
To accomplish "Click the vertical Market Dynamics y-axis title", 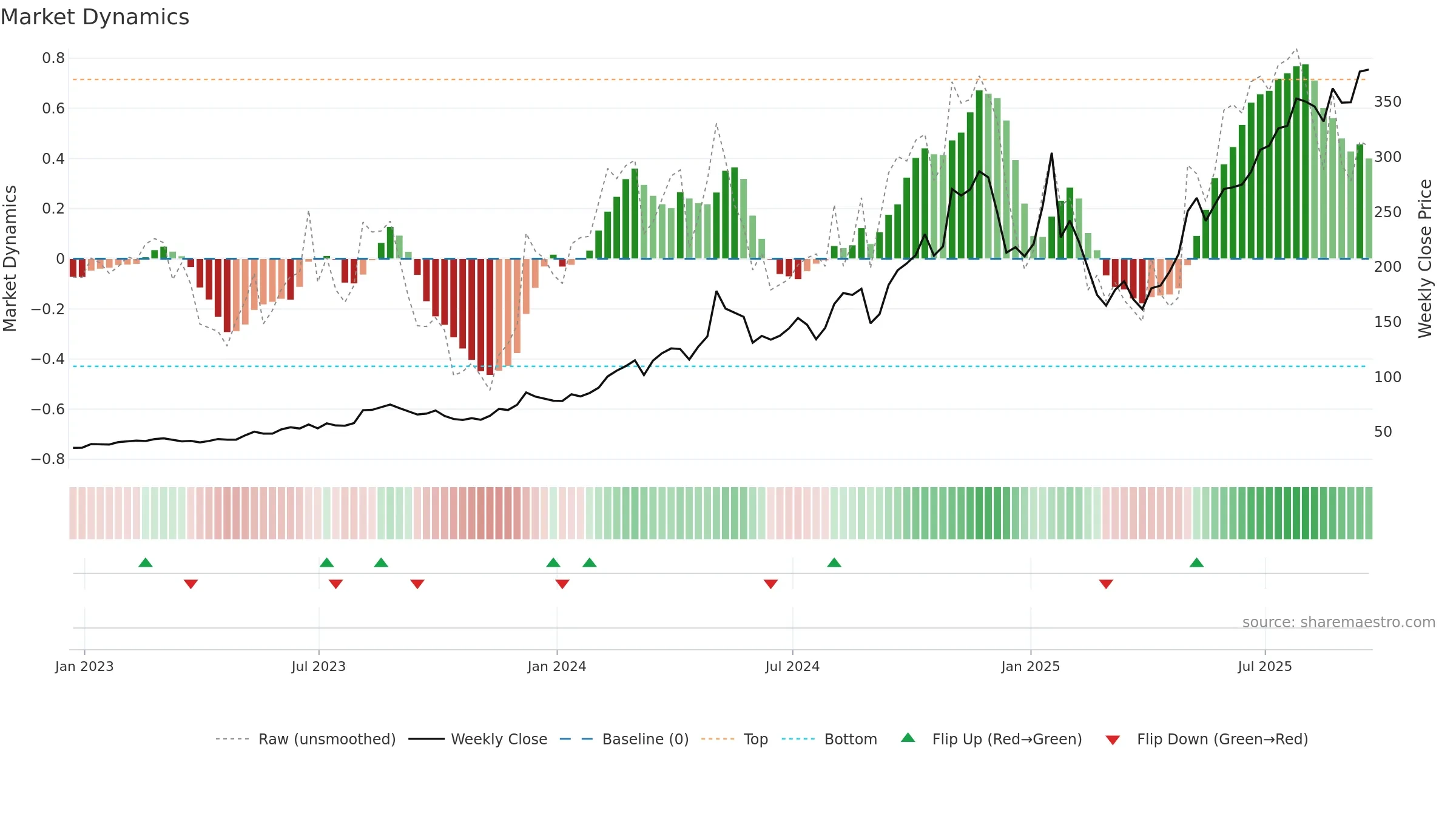I will (10, 258).
